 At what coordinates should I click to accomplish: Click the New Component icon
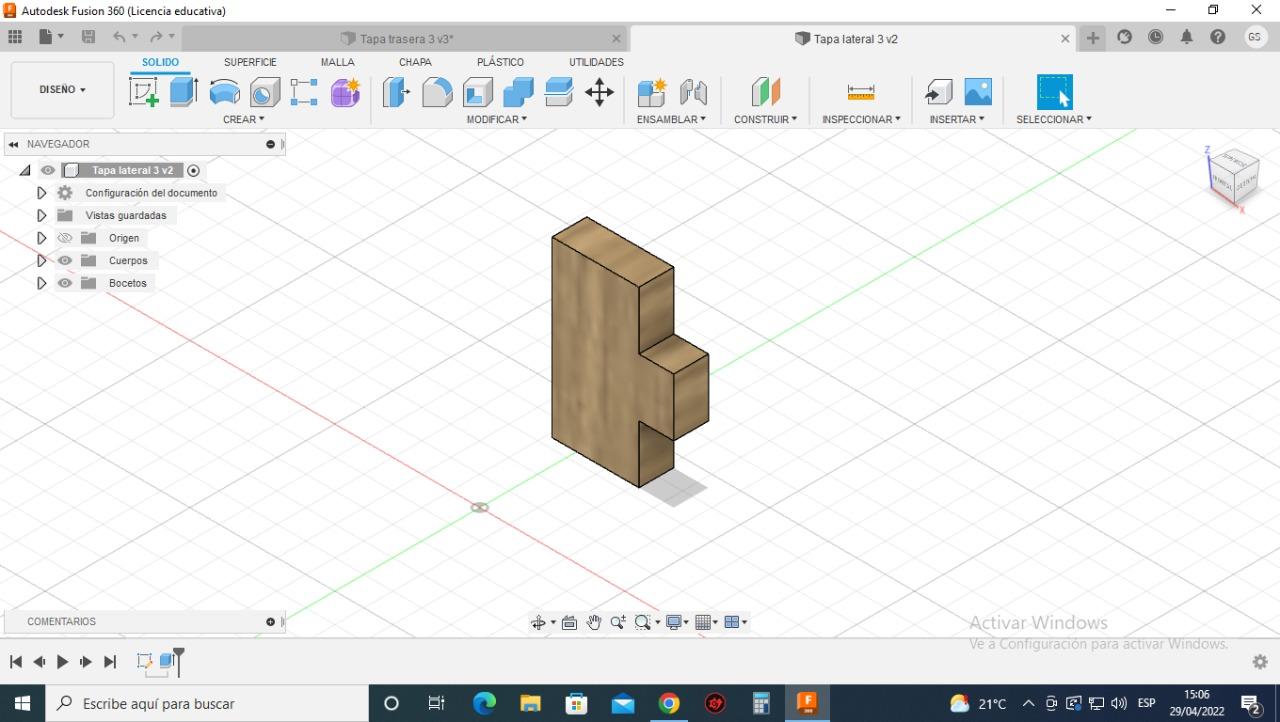pyautogui.click(x=651, y=92)
